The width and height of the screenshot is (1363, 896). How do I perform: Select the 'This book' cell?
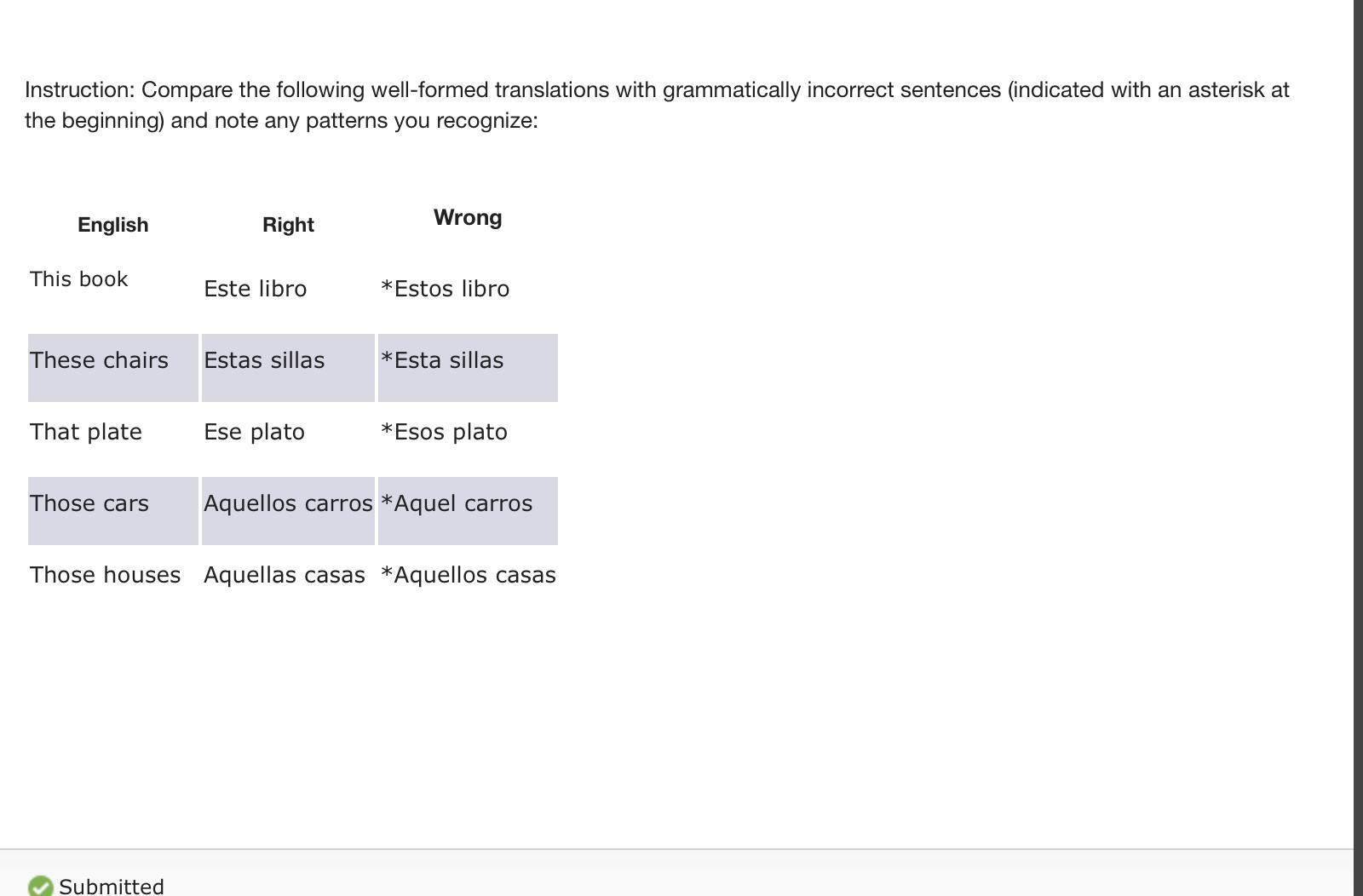tap(79, 279)
